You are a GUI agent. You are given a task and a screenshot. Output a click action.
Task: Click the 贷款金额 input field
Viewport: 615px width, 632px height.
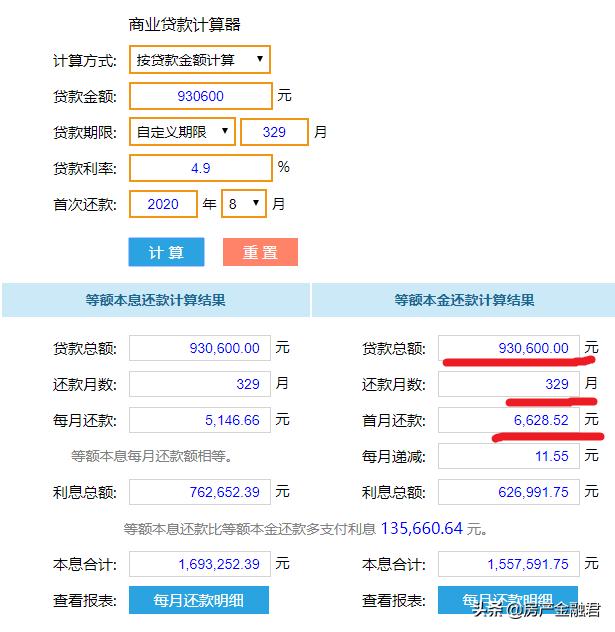tap(200, 96)
